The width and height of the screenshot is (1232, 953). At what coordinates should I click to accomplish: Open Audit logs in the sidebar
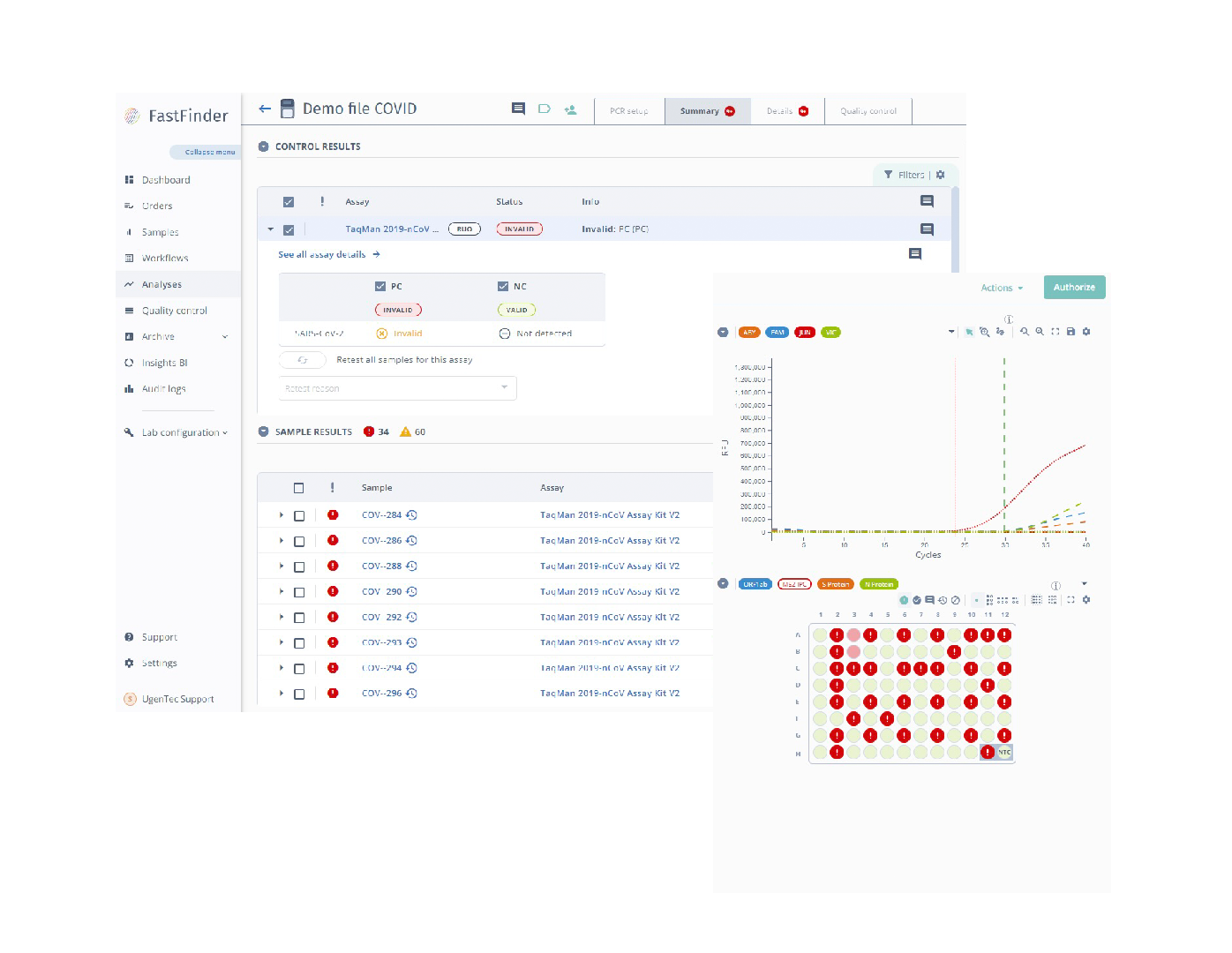(x=163, y=389)
